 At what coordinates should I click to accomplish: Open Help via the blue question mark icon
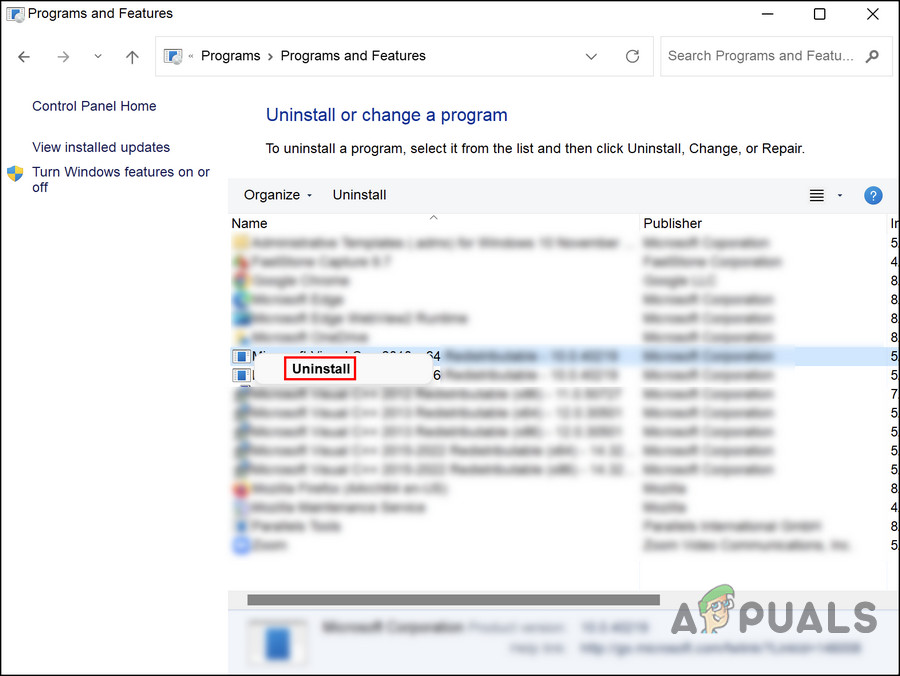pyautogui.click(x=873, y=195)
